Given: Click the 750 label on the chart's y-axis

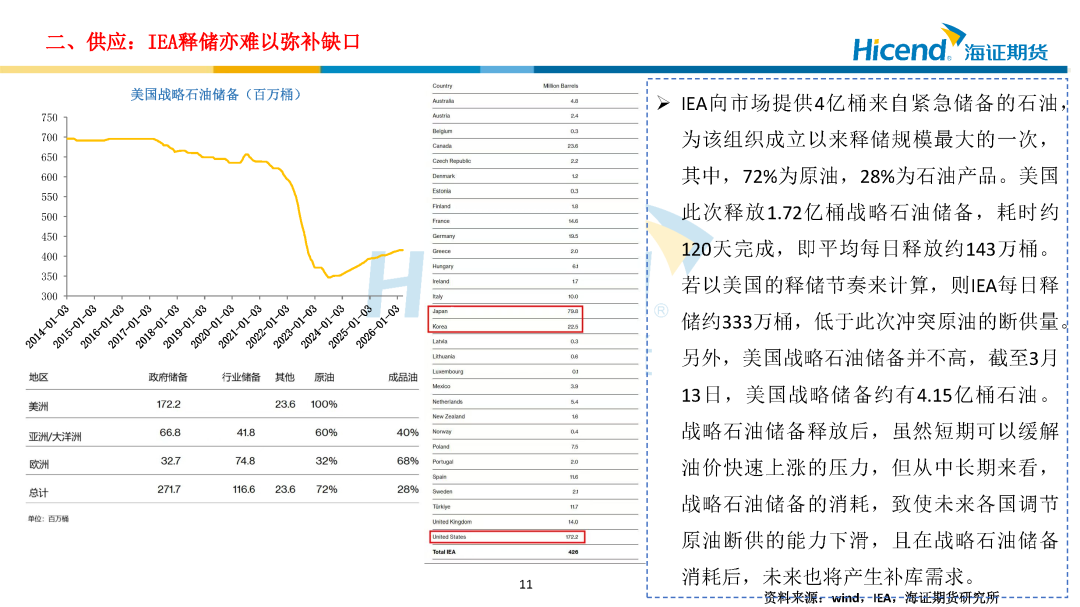Looking at the screenshot, I should click(49, 118).
